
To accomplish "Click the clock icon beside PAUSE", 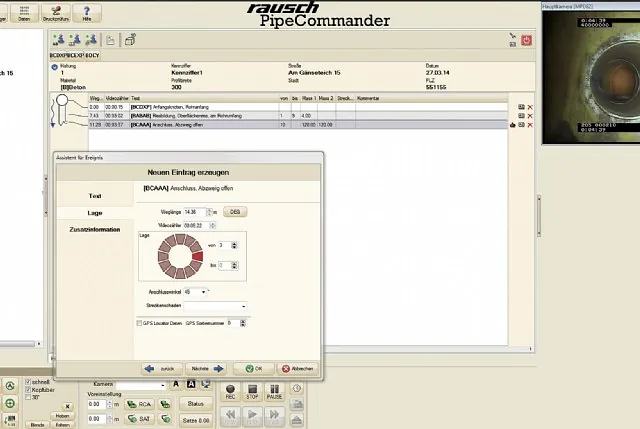I will pos(297,388).
